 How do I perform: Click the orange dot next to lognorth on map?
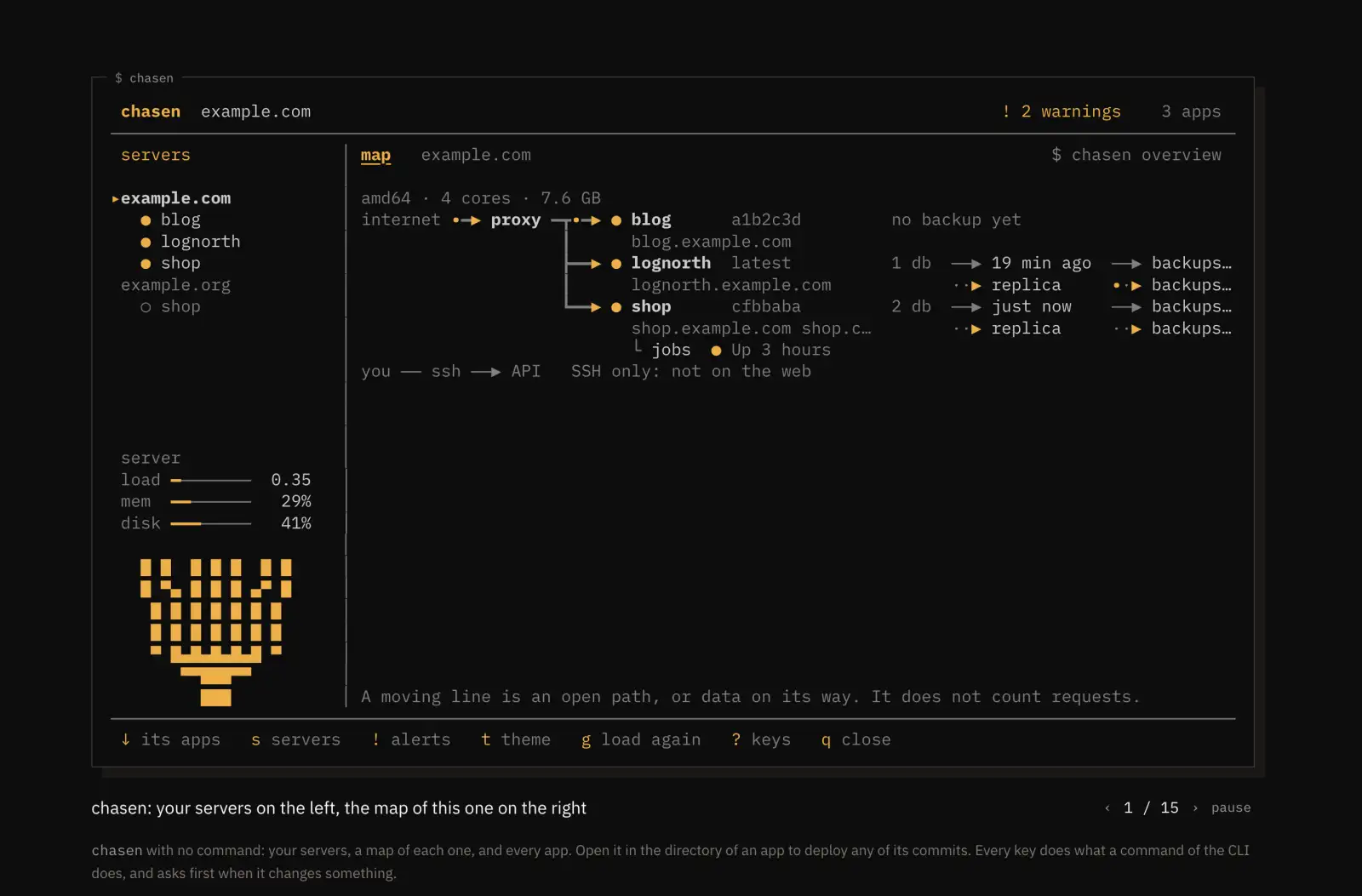(616, 264)
